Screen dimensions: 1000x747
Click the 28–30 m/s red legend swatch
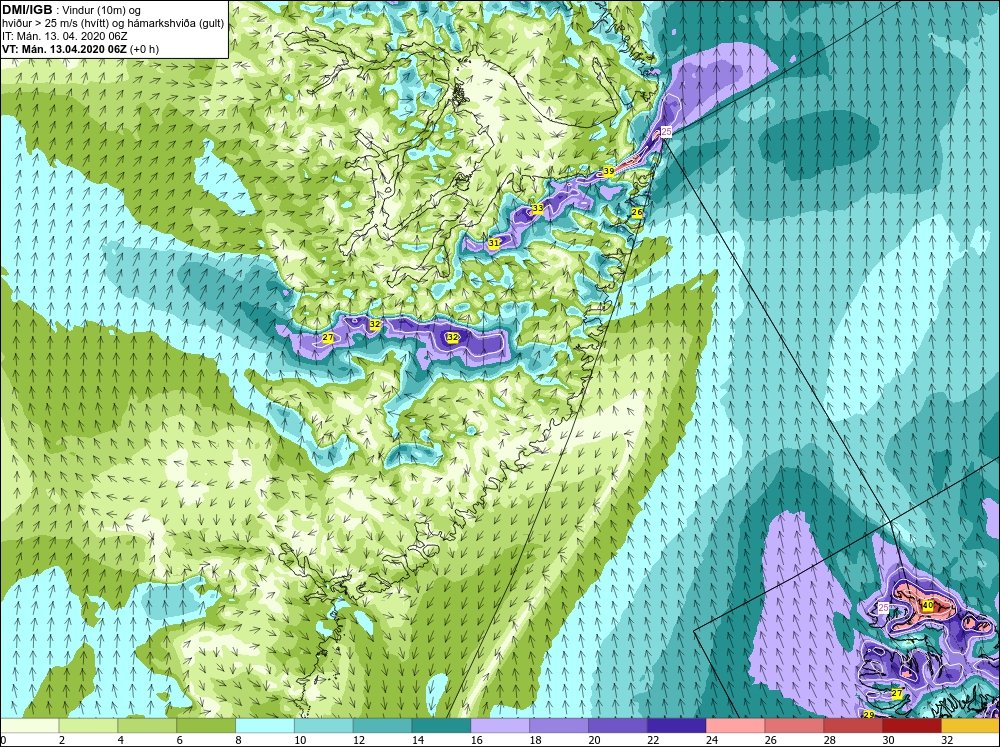(x=853, y=725)
